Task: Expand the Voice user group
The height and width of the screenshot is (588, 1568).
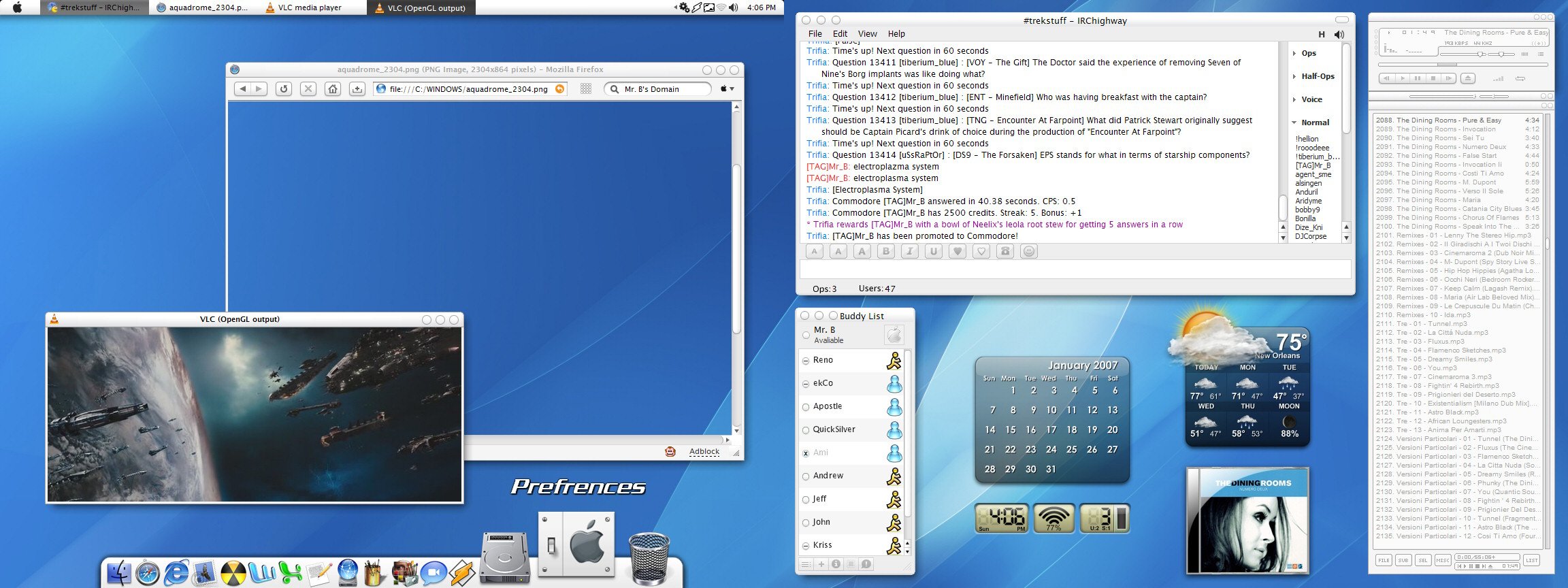Action: (x=1294, y=99)
